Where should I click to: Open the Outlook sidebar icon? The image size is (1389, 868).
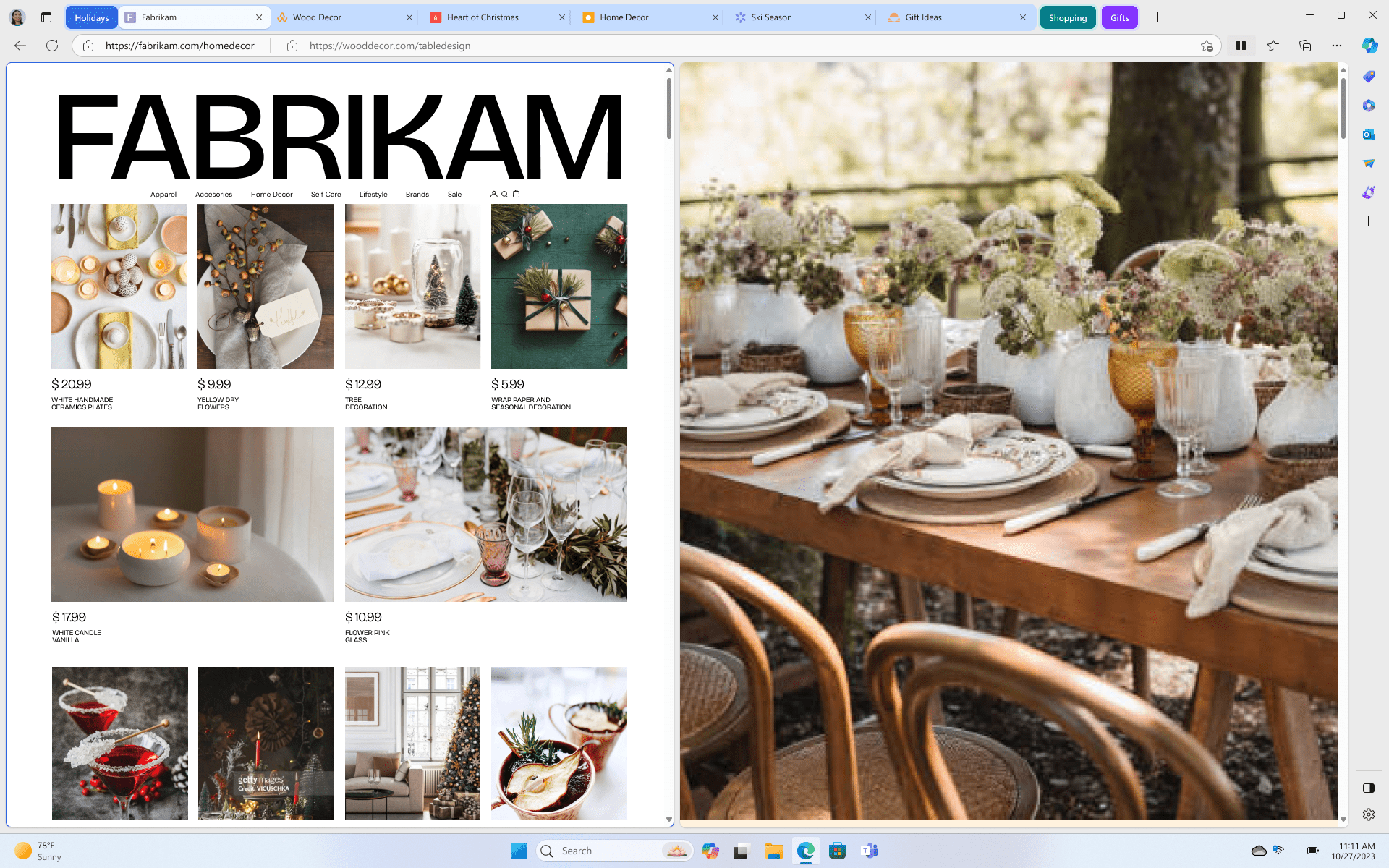point(1369,135)
